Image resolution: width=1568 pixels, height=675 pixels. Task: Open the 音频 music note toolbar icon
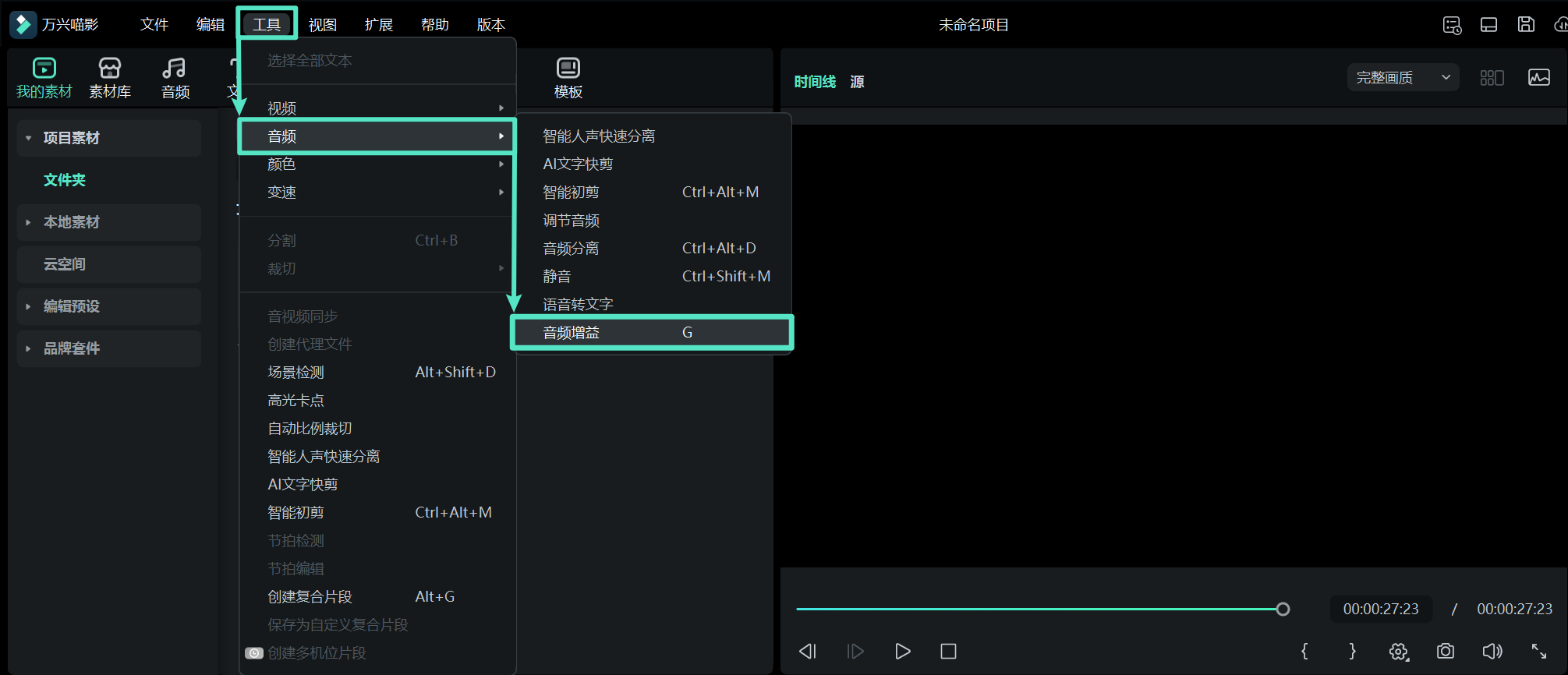pos(175,68)
